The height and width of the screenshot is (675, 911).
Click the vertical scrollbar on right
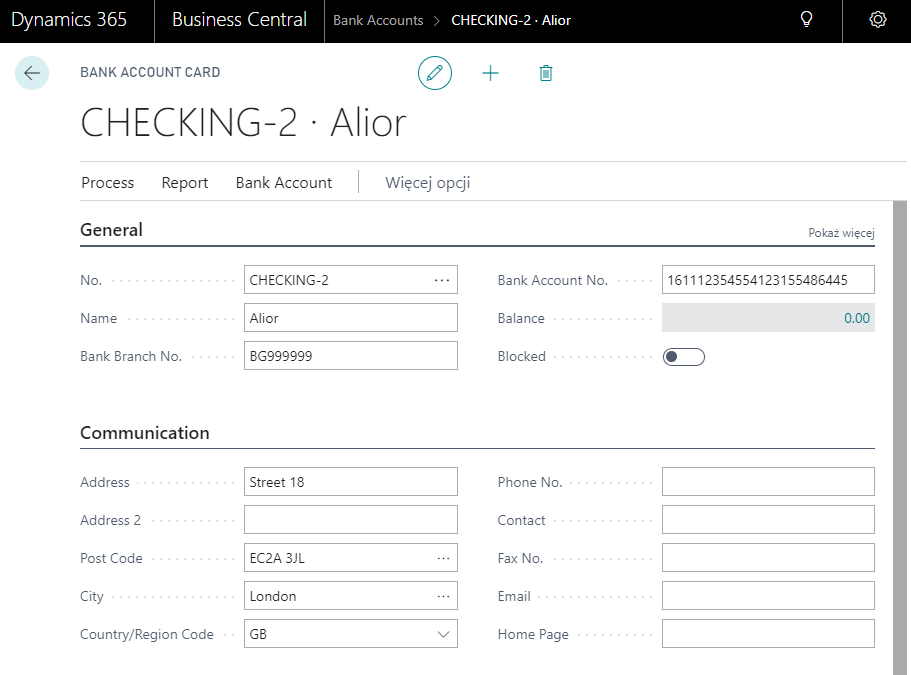pyautogui.click(x=900, y=438)
